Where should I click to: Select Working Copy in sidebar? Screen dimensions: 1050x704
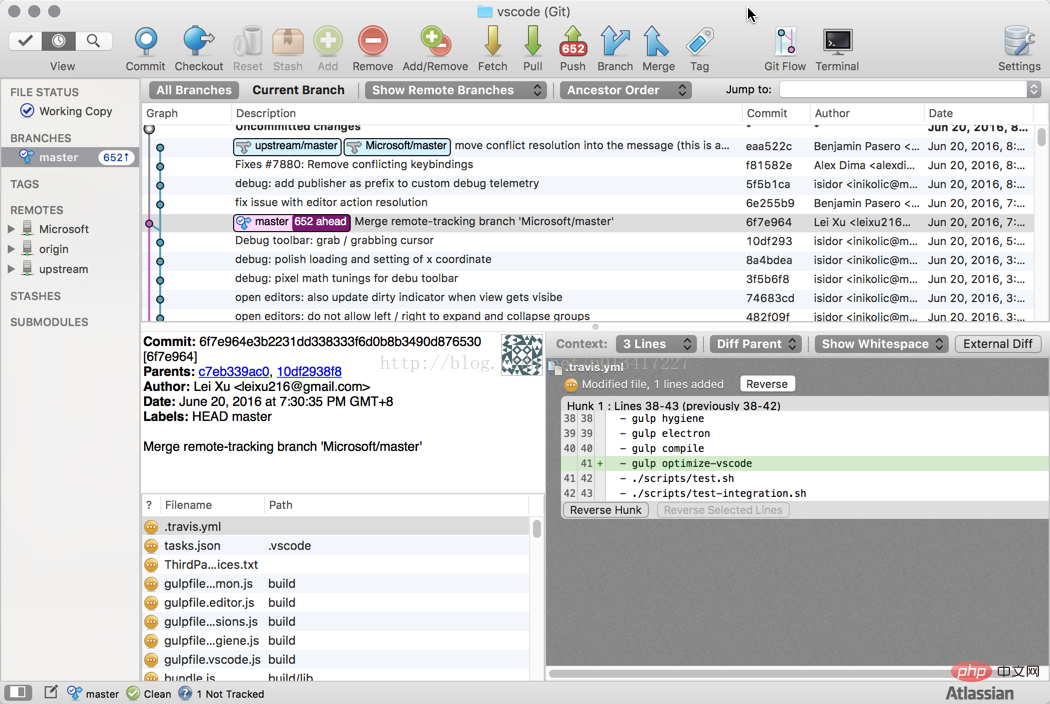70,111
